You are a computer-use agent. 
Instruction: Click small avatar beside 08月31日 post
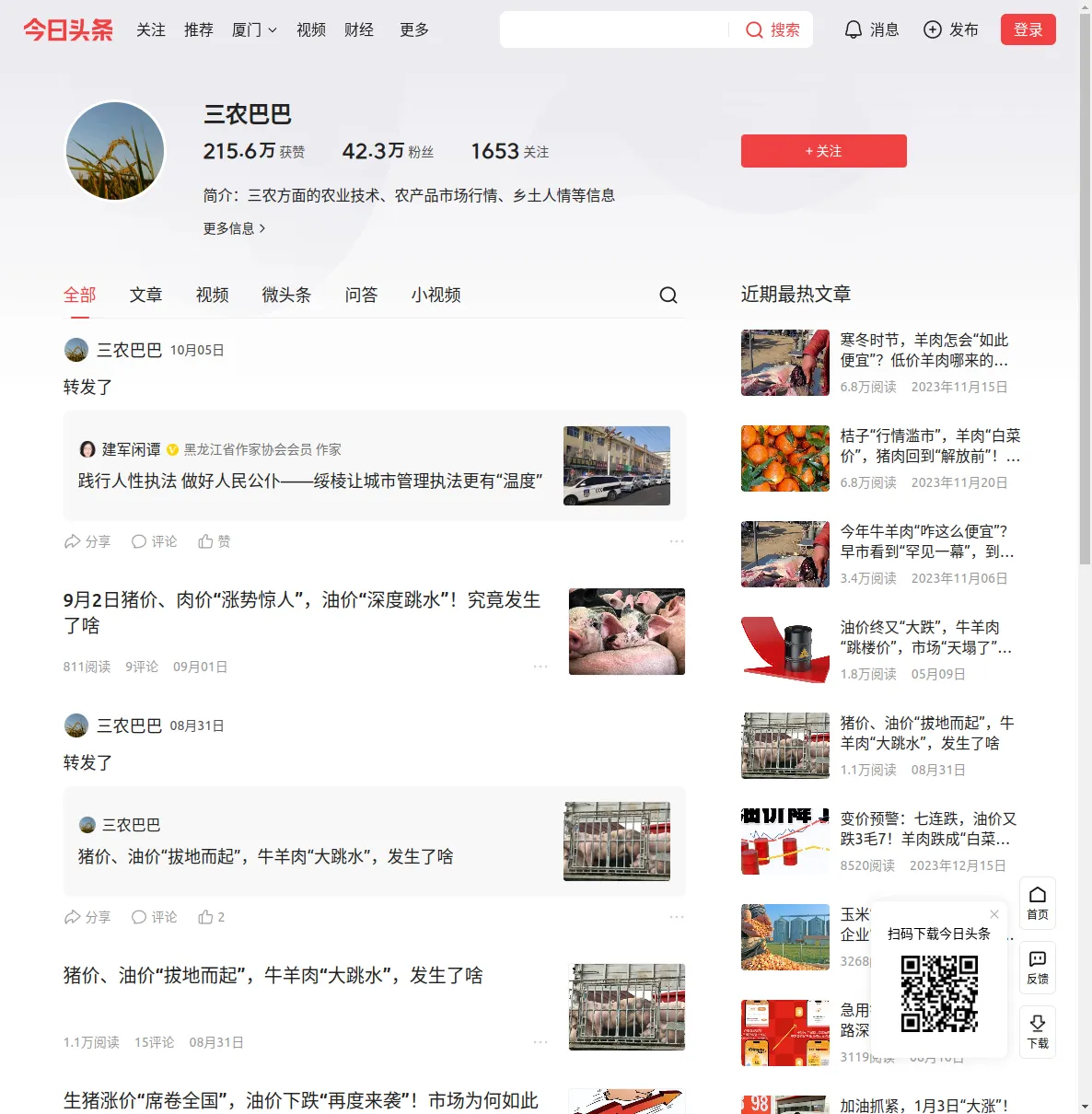(76, 725)
